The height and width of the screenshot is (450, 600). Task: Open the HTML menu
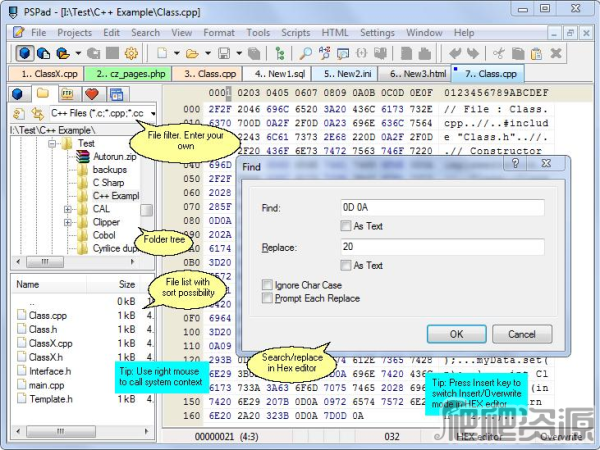point(335,33)
